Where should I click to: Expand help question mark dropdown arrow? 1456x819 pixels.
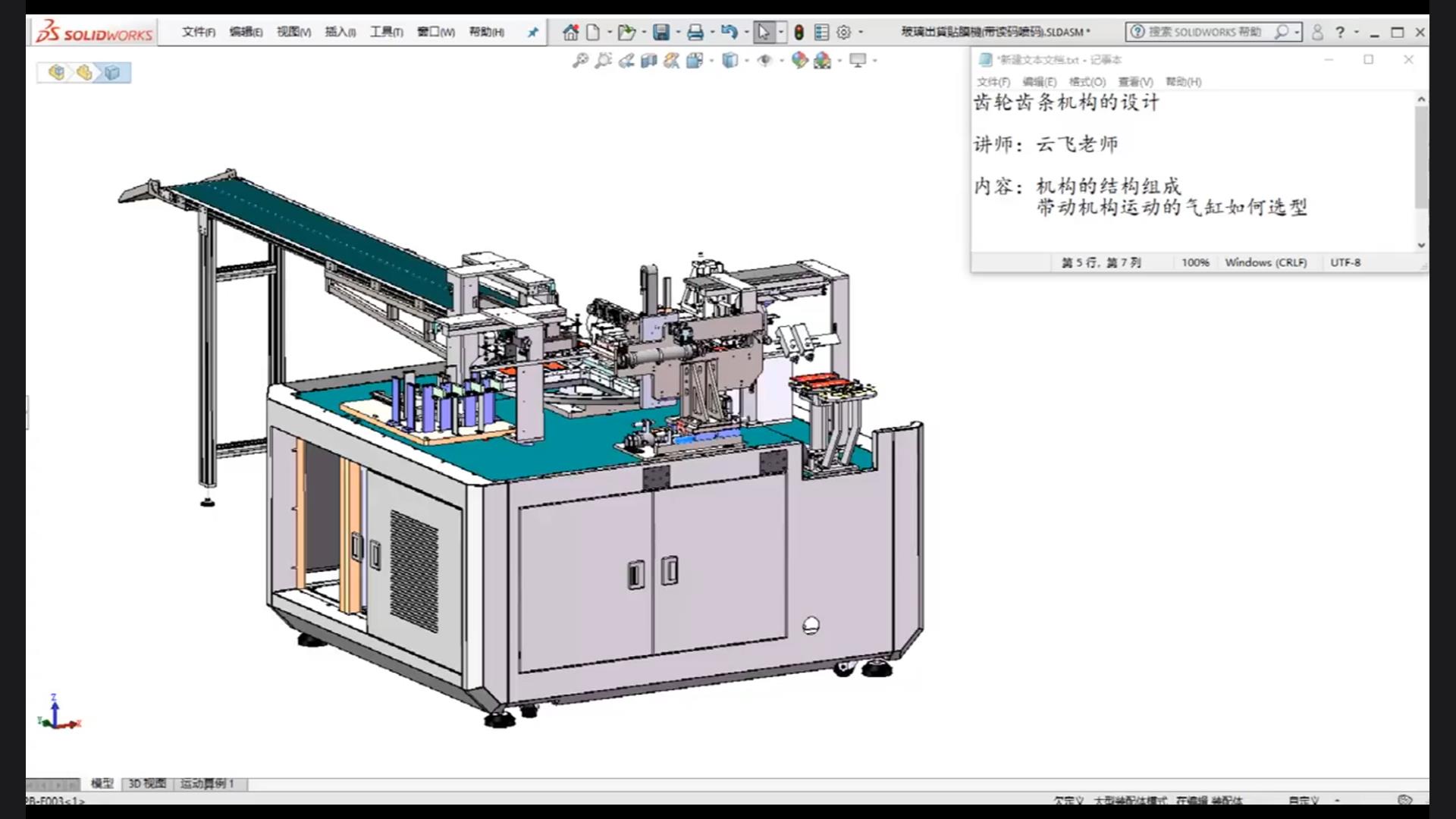point(1357,32)
